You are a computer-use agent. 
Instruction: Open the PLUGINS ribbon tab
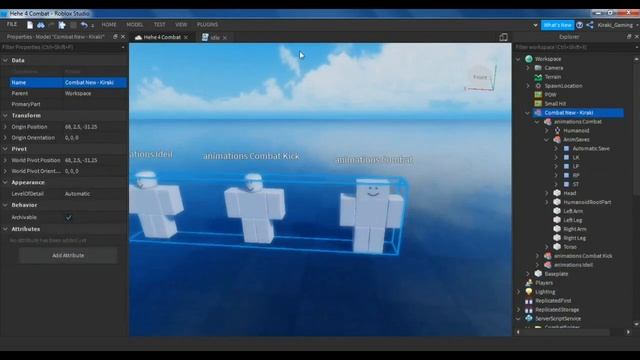point(207,24)
